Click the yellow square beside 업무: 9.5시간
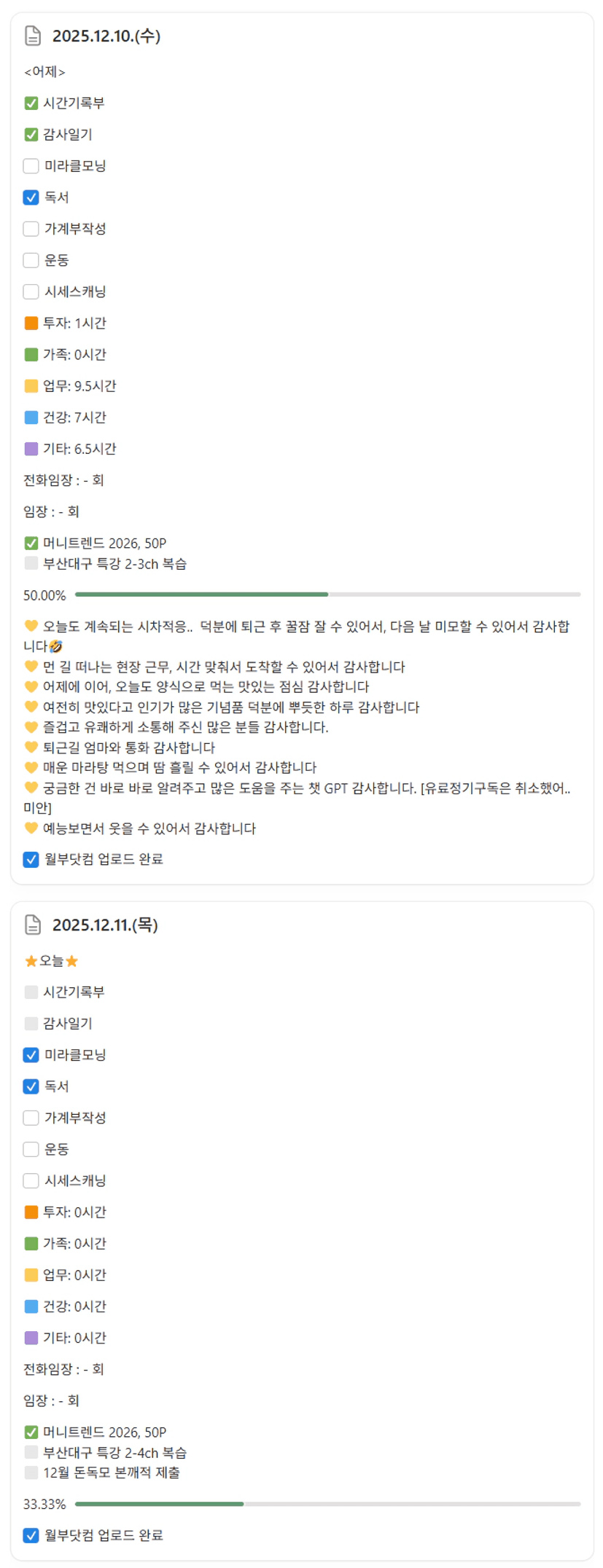Screen dimensions: 603x1568 (31, 386)
